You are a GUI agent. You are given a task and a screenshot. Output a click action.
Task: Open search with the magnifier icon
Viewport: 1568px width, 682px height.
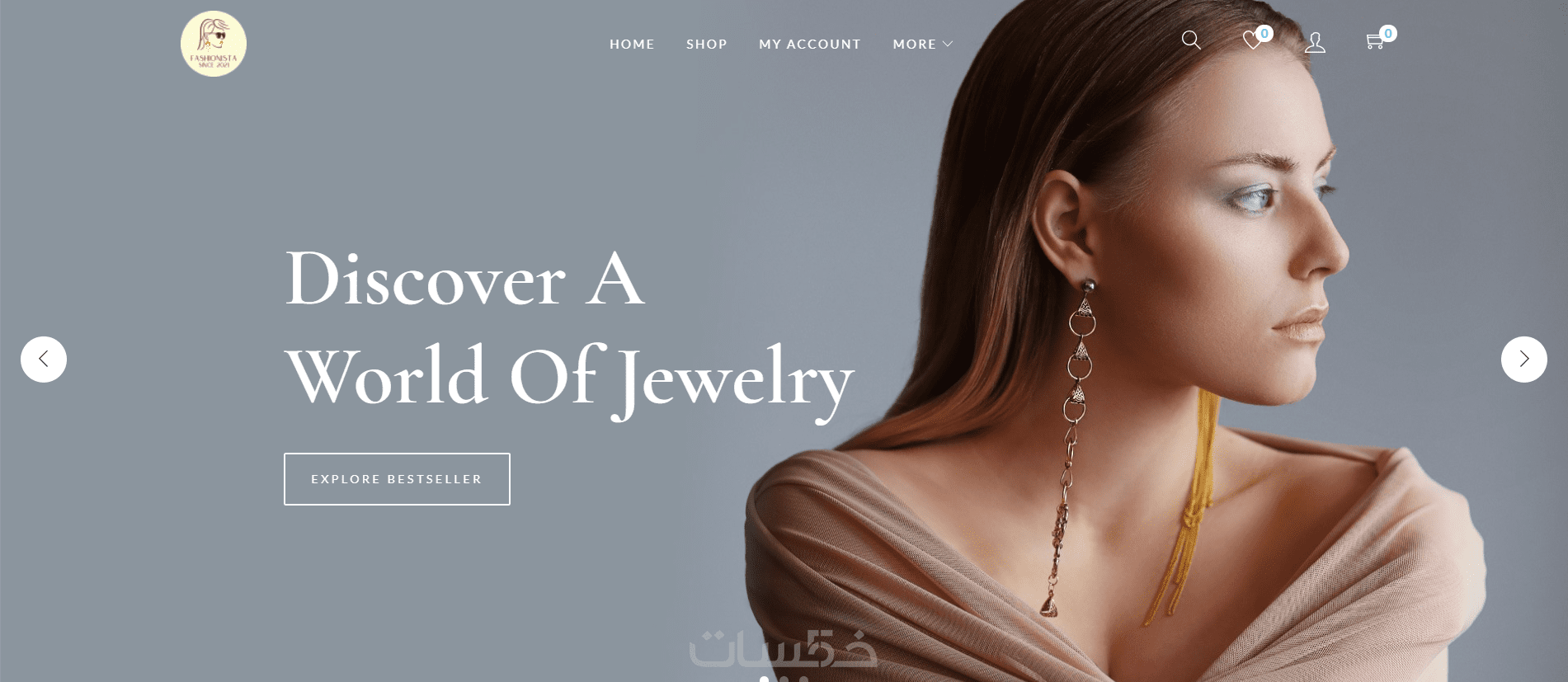(1191, 40)
